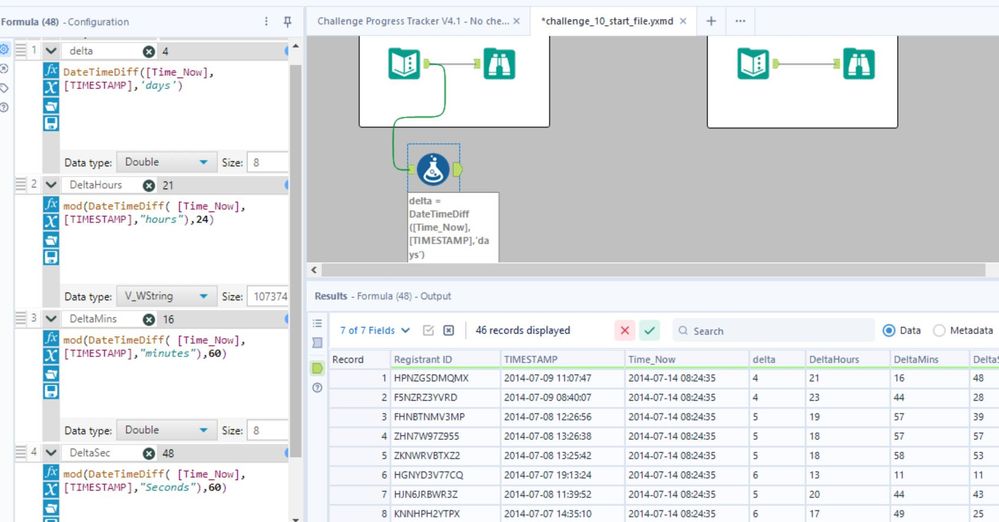Collapse the DeltaHours expression chevron

coord(51,185)
